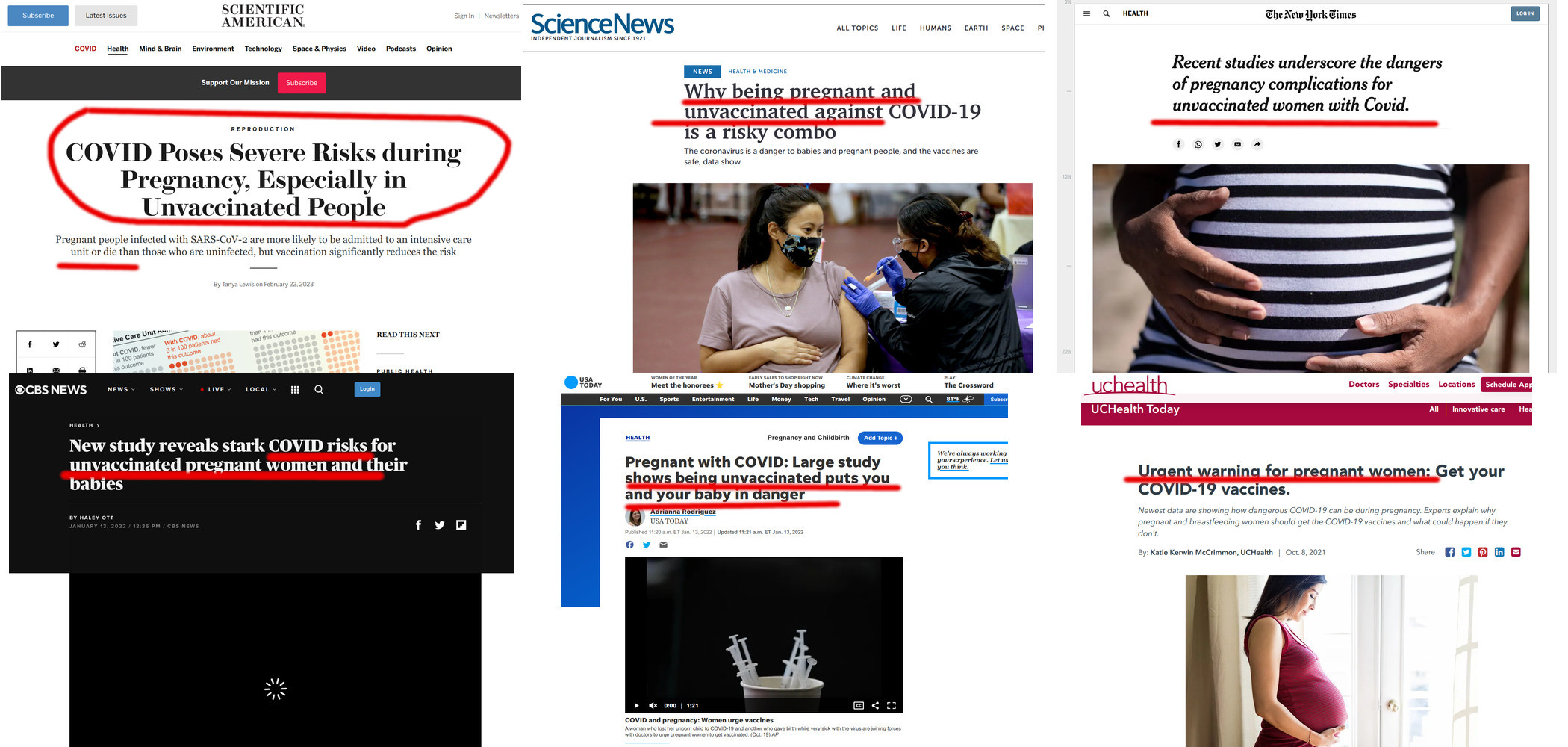Click the Adrianna Rodriguez author link
Screen dimensions: 1568x747
tap(682, 512)
